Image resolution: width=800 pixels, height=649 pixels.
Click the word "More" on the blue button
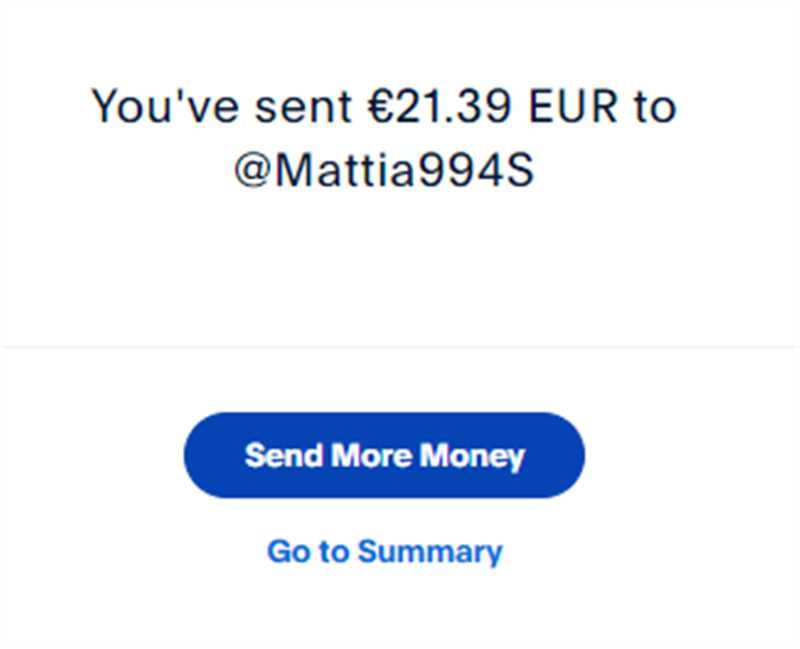coord(371,455)
